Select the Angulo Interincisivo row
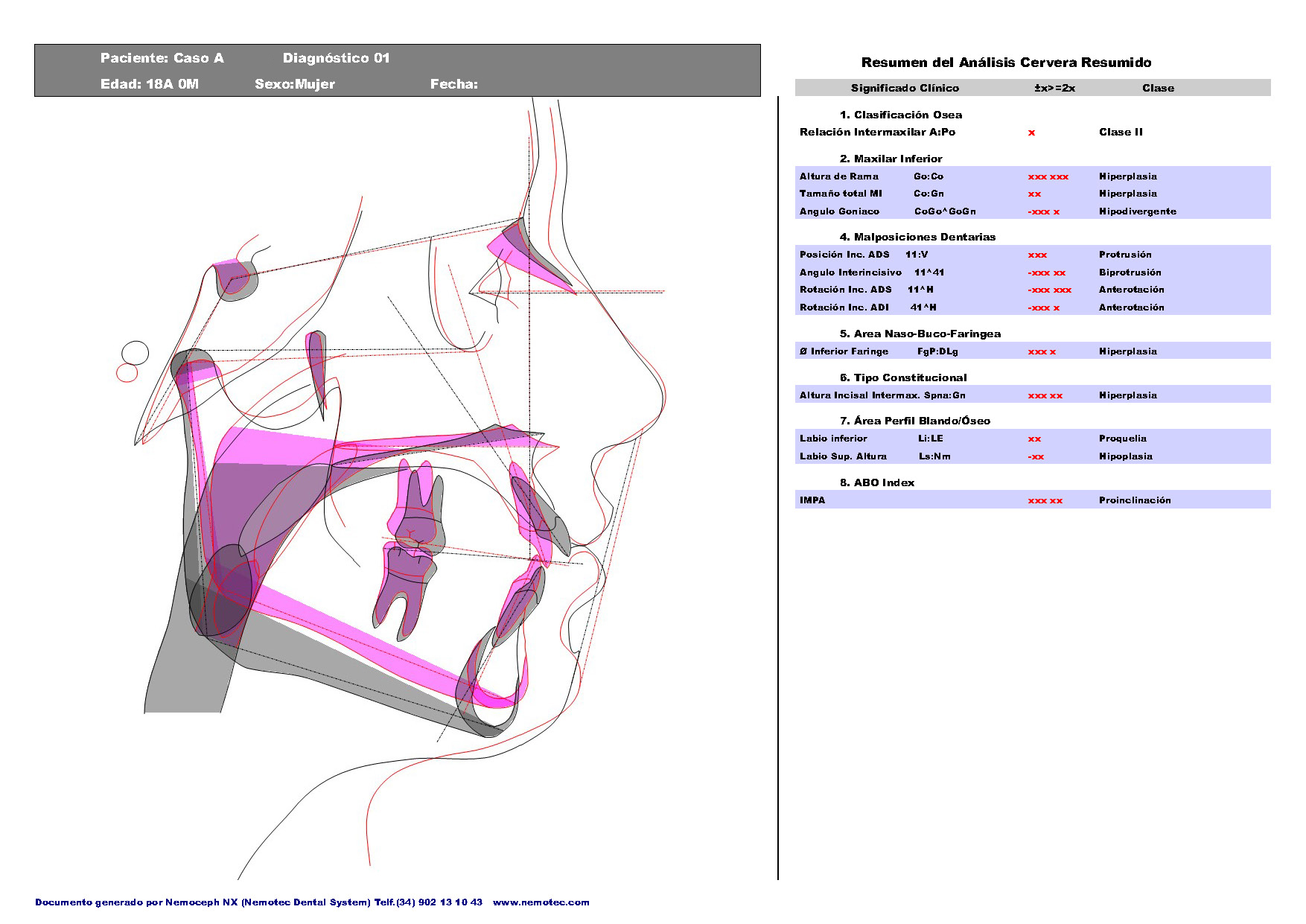 pos(1032,273)
